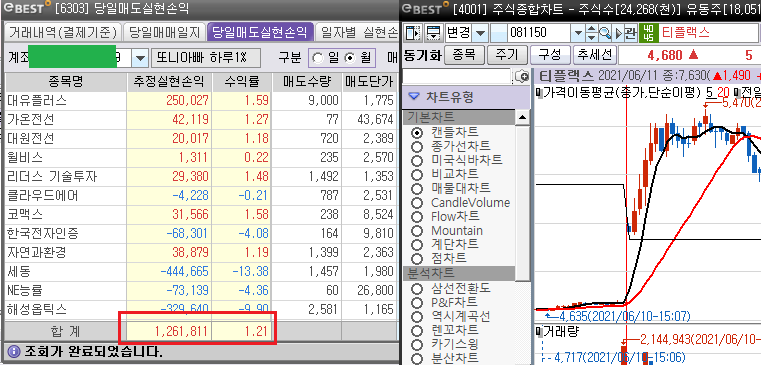The height and width of the screenshot is (365, 761).
Task: Switch to the 당일매매일지 tab
Action: (164, 33)
